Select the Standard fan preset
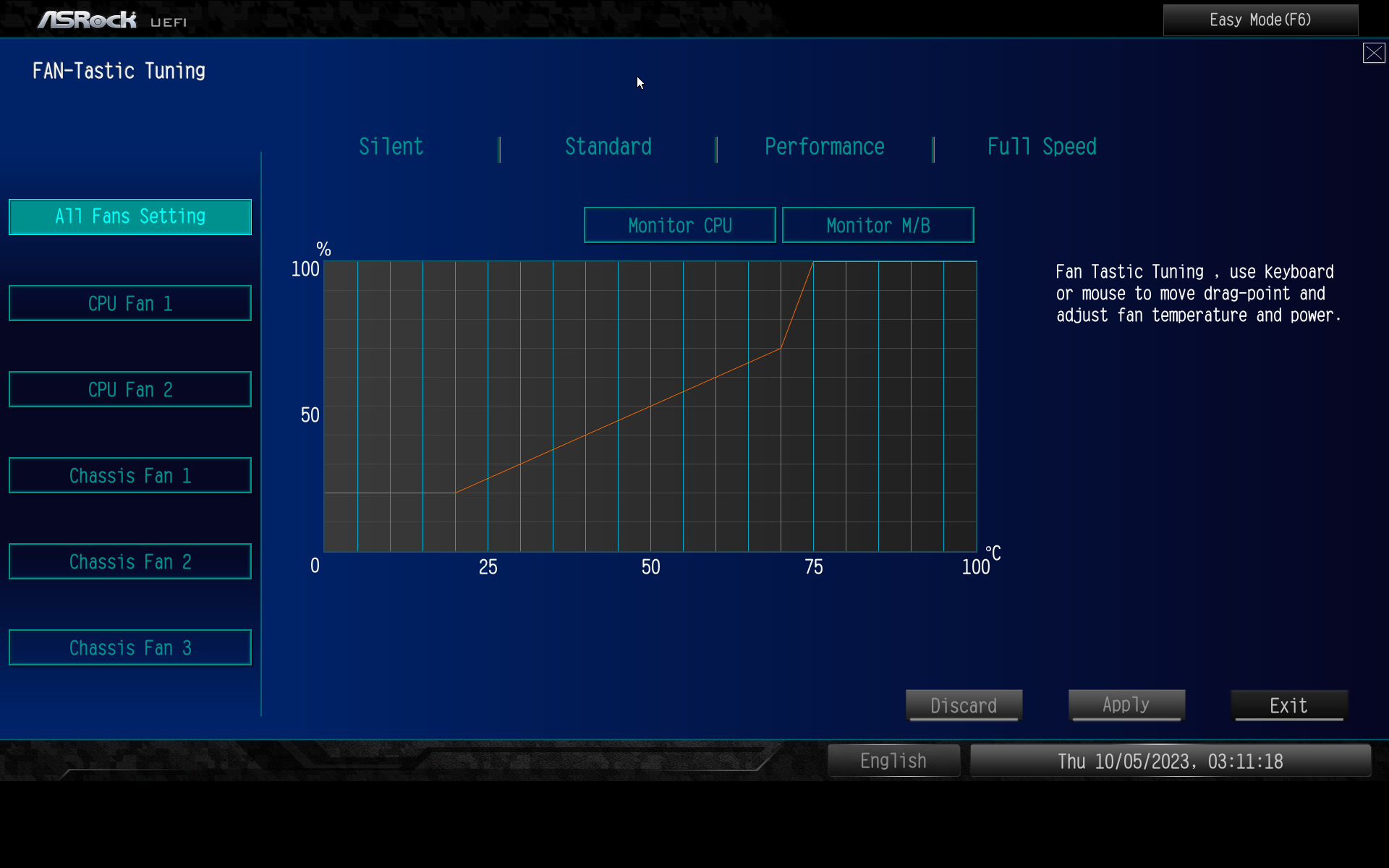Viewport: 1389px width, 868px height. pyautogui.click(x=608, y=147)
